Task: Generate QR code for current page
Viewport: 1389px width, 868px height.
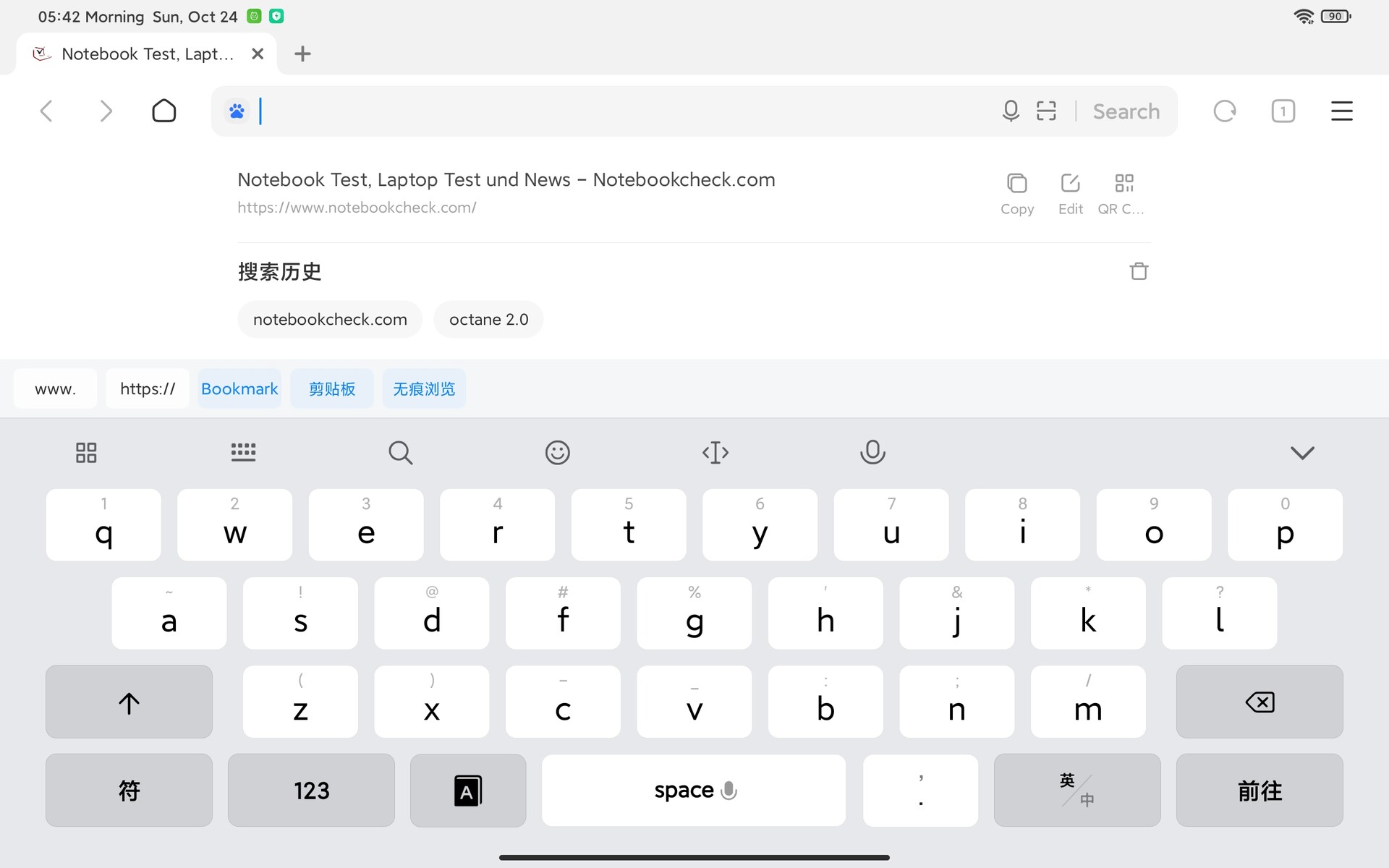Action: 1123,193
